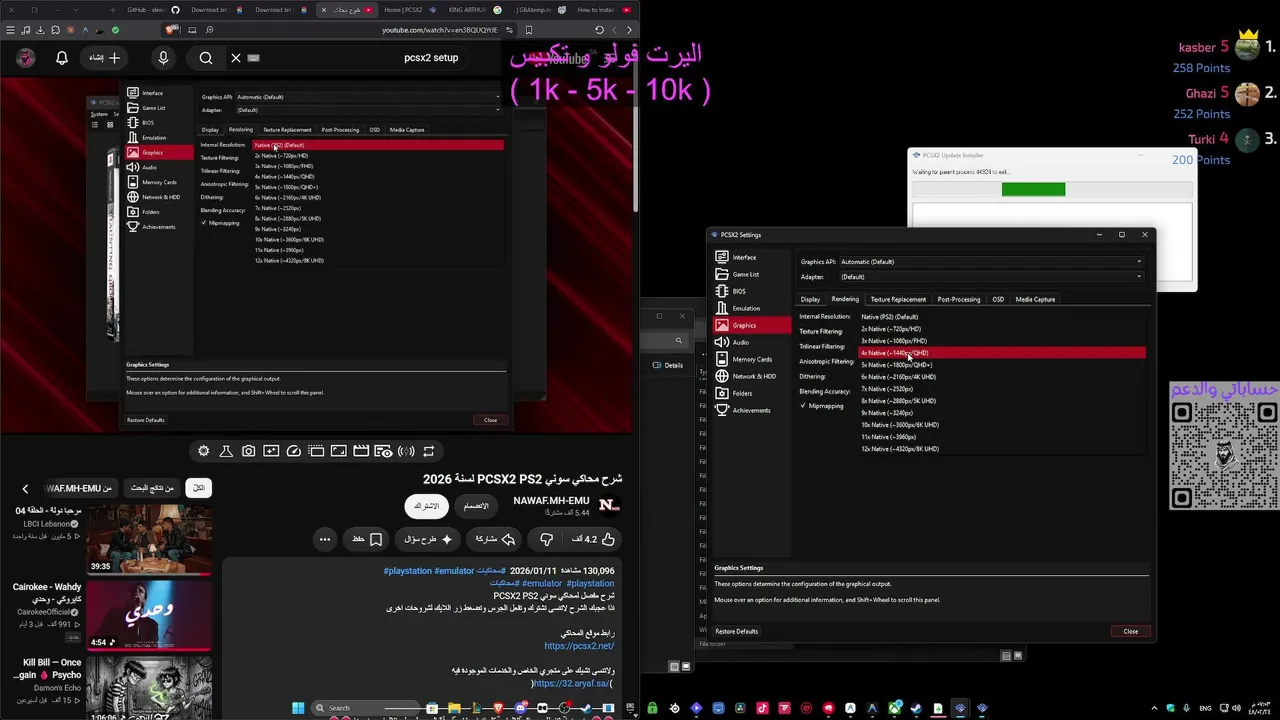
Task: Click the flask icon in the floating video toolbar
Action: (226, 451)
